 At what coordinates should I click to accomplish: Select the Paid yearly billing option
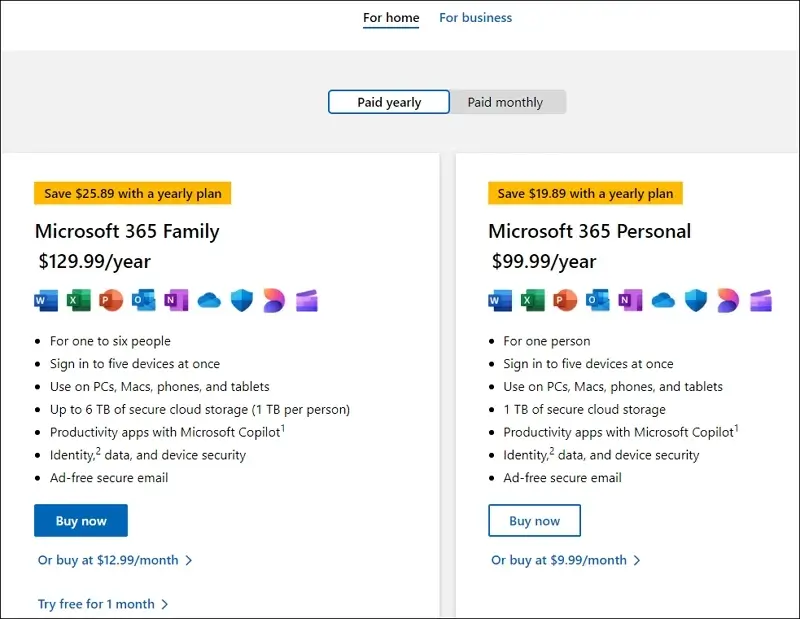coord(389,102)
